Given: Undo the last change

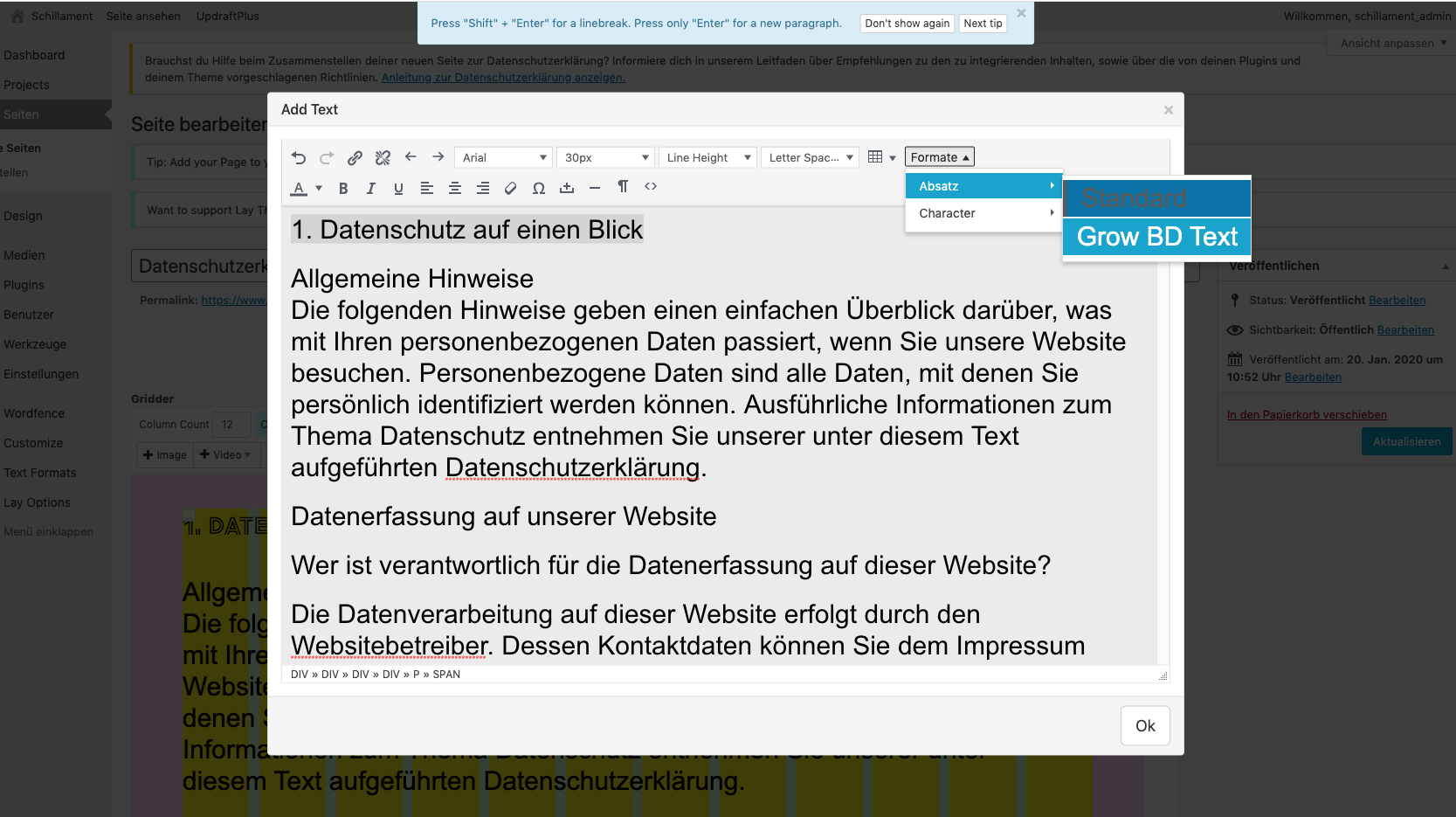Looking at the screenshot, I should (x=299, y=157).
